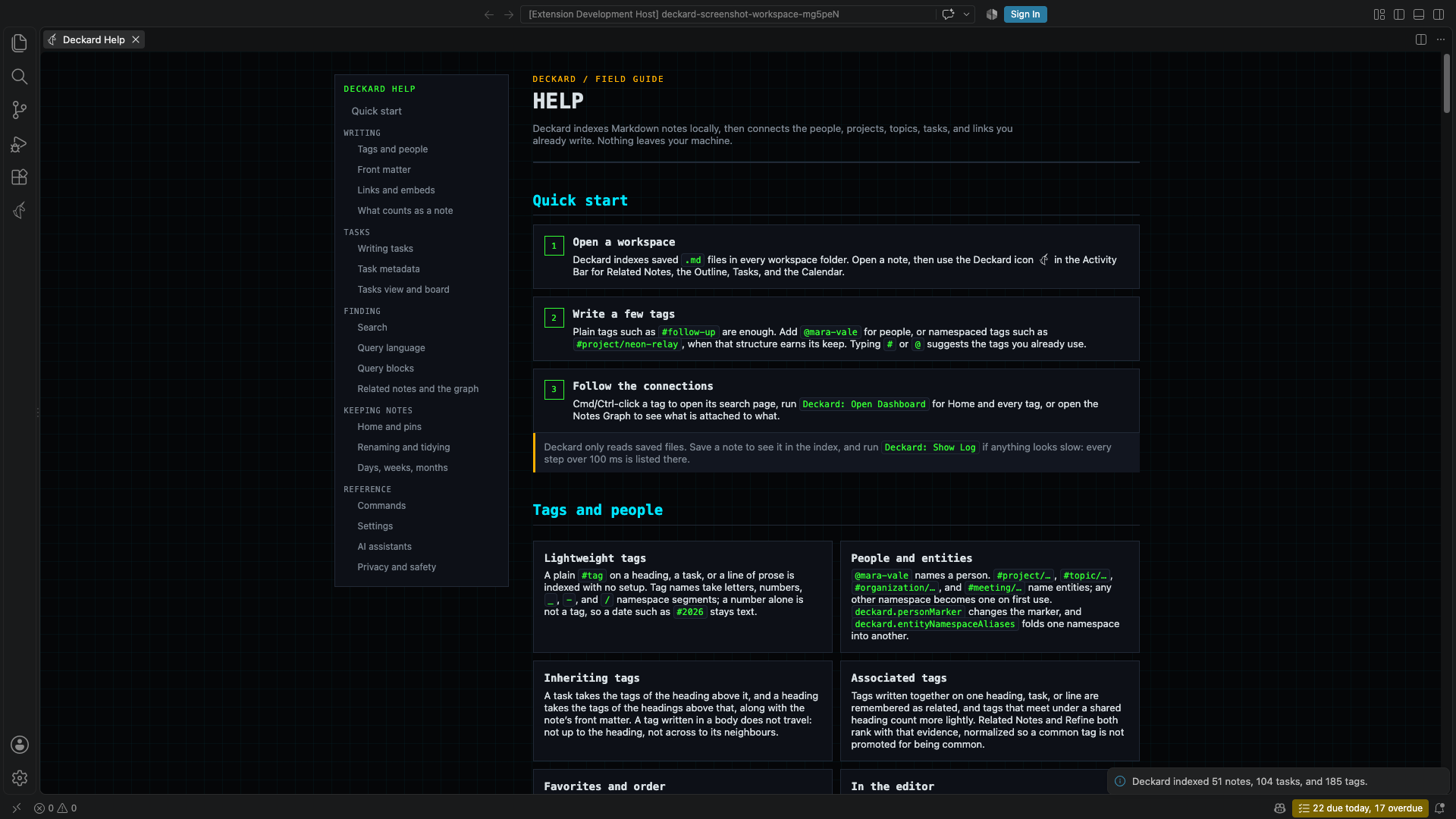Image resolution: width=1456 pixels, height=819 pixels.
Task: Open Query blocks help link
Action: click(385, 369)
